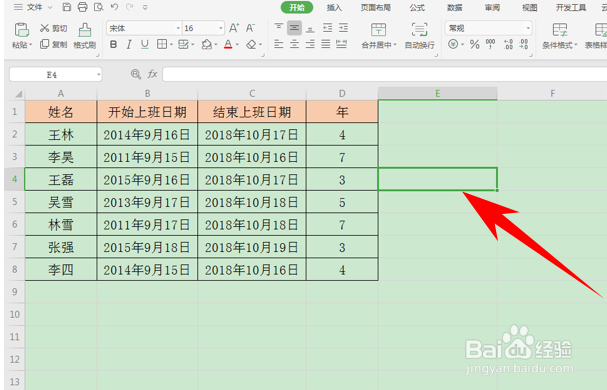
Task: Select column E header
Action: pos(437,93)
